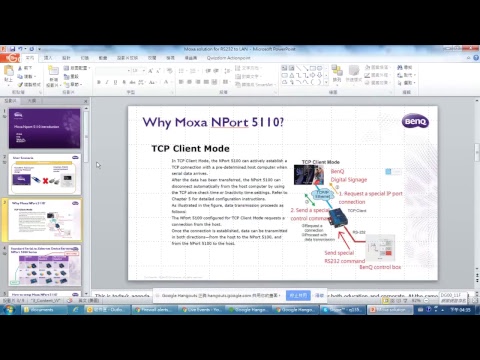Image resolution: width=480 pixels, height=360 pixels.
Task: Toggle Align Text Right
Action: (x=198, y=82)
